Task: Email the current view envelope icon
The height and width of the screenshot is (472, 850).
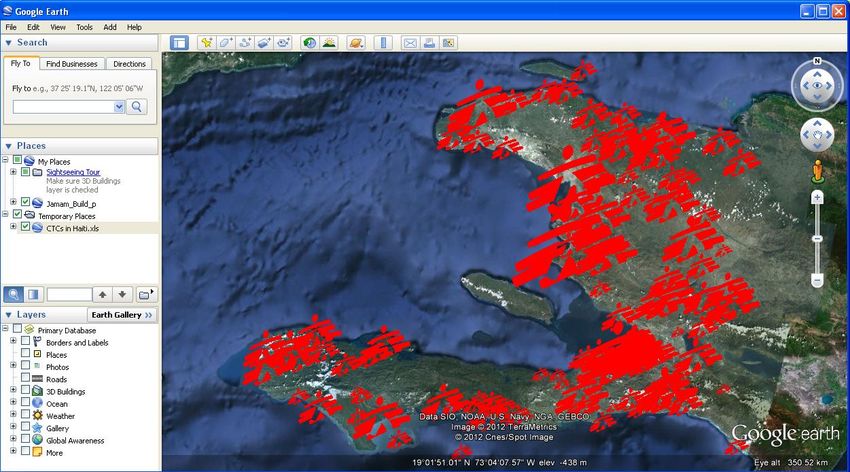Action: pos(410,43)
